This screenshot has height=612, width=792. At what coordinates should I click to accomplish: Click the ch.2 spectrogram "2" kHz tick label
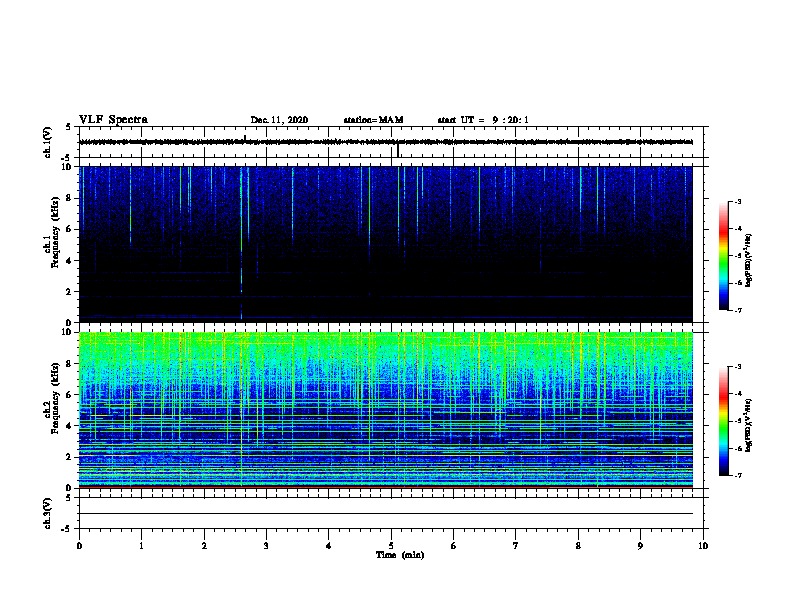click(x=69, y=457)
